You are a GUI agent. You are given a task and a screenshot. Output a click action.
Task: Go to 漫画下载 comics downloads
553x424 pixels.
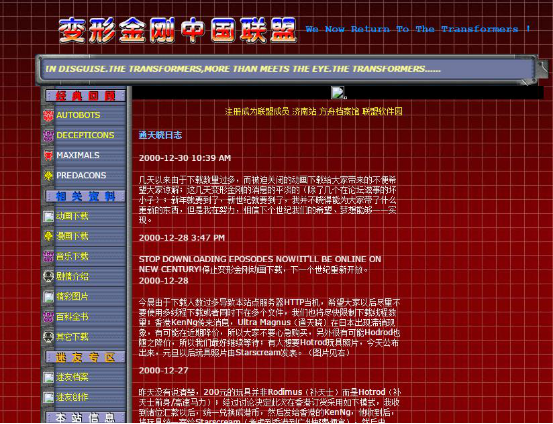(x=72, y=236)
